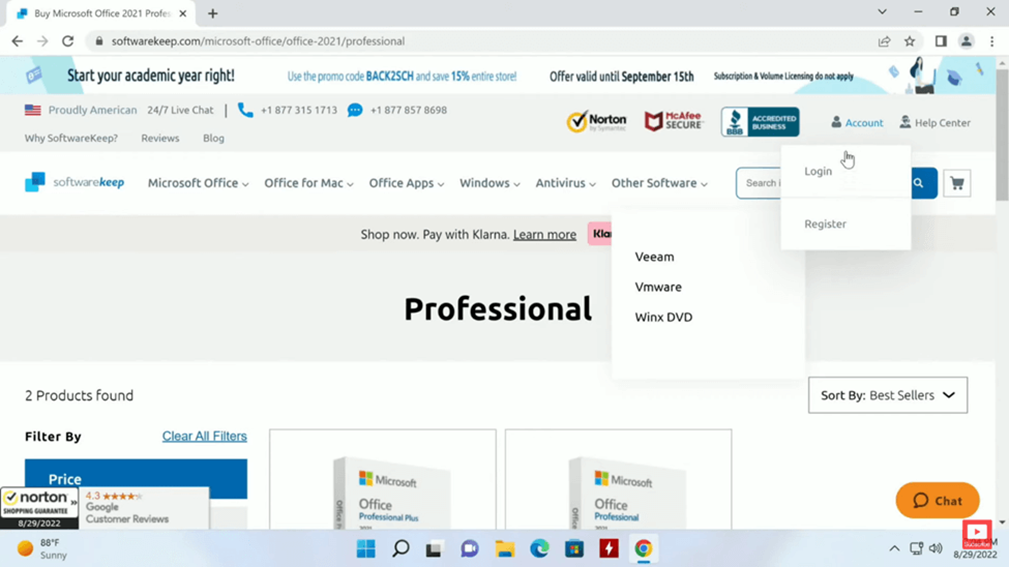Click the Norton badge
Image resolution: width=1009 pixels, height=567 pixels.
coord(597,122)
